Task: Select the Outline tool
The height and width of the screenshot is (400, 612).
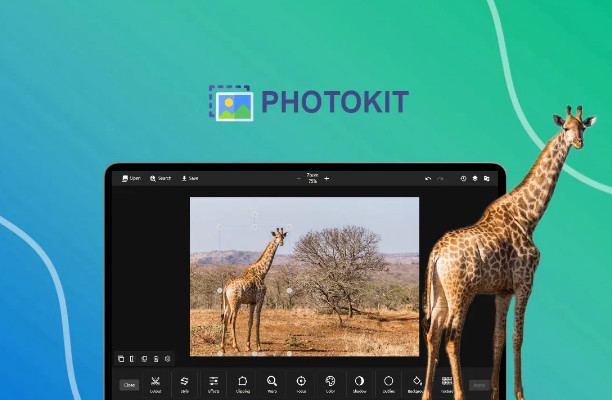Action: 388,382
